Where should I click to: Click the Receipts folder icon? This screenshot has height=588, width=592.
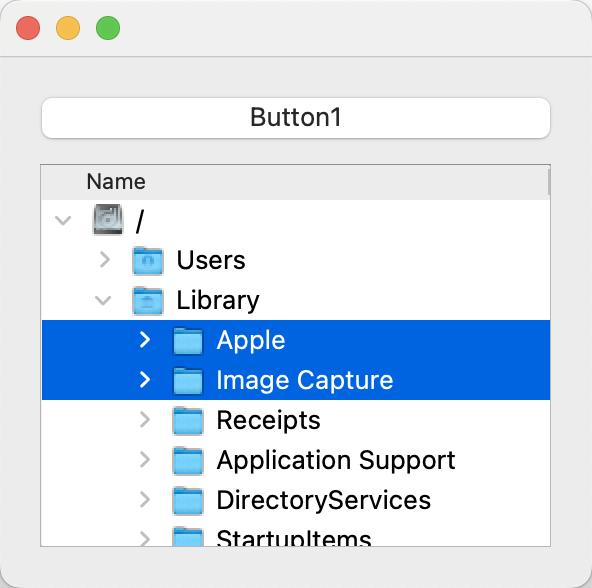click(188, 421)
